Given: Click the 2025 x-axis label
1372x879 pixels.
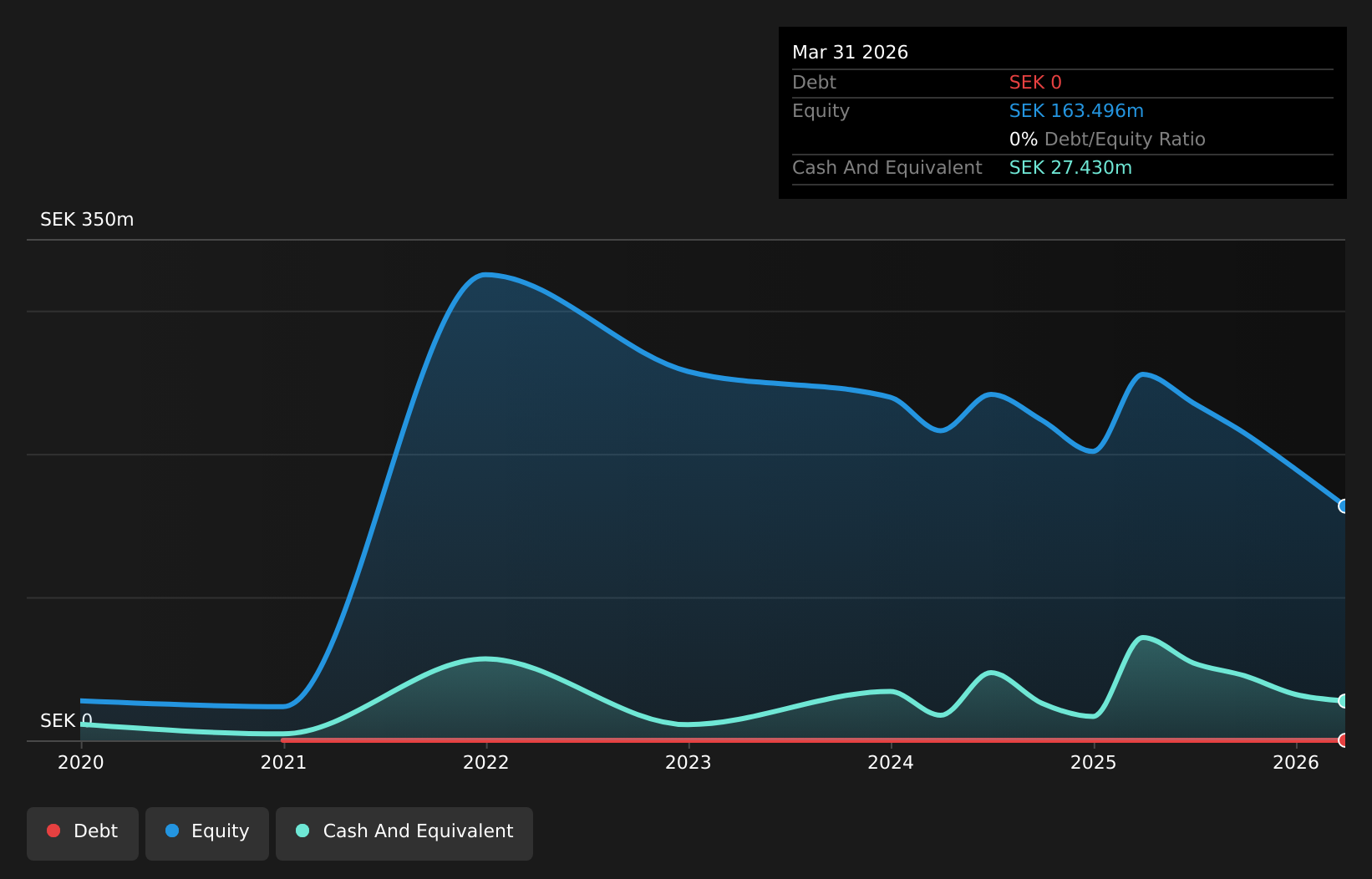Looking at the screenshot, I should point(1094,762).
